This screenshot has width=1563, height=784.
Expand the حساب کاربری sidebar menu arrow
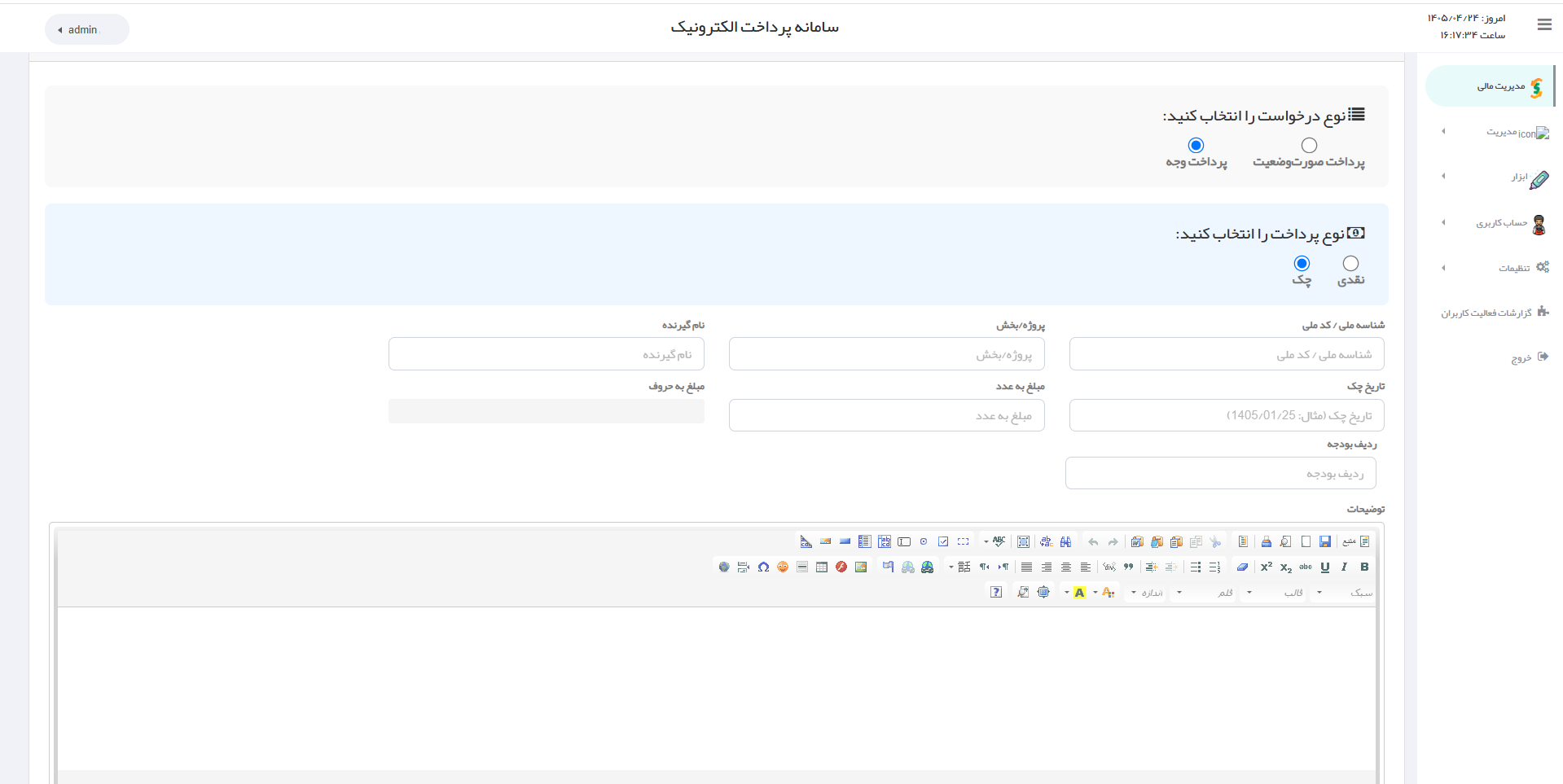click(1443, 222)
